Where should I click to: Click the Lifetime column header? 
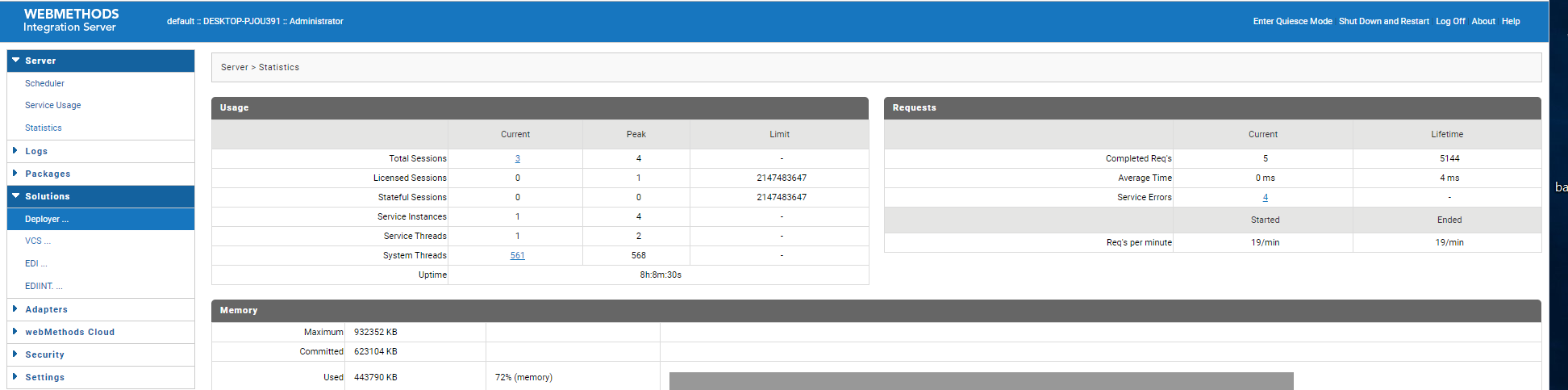tap(1447, 134)
